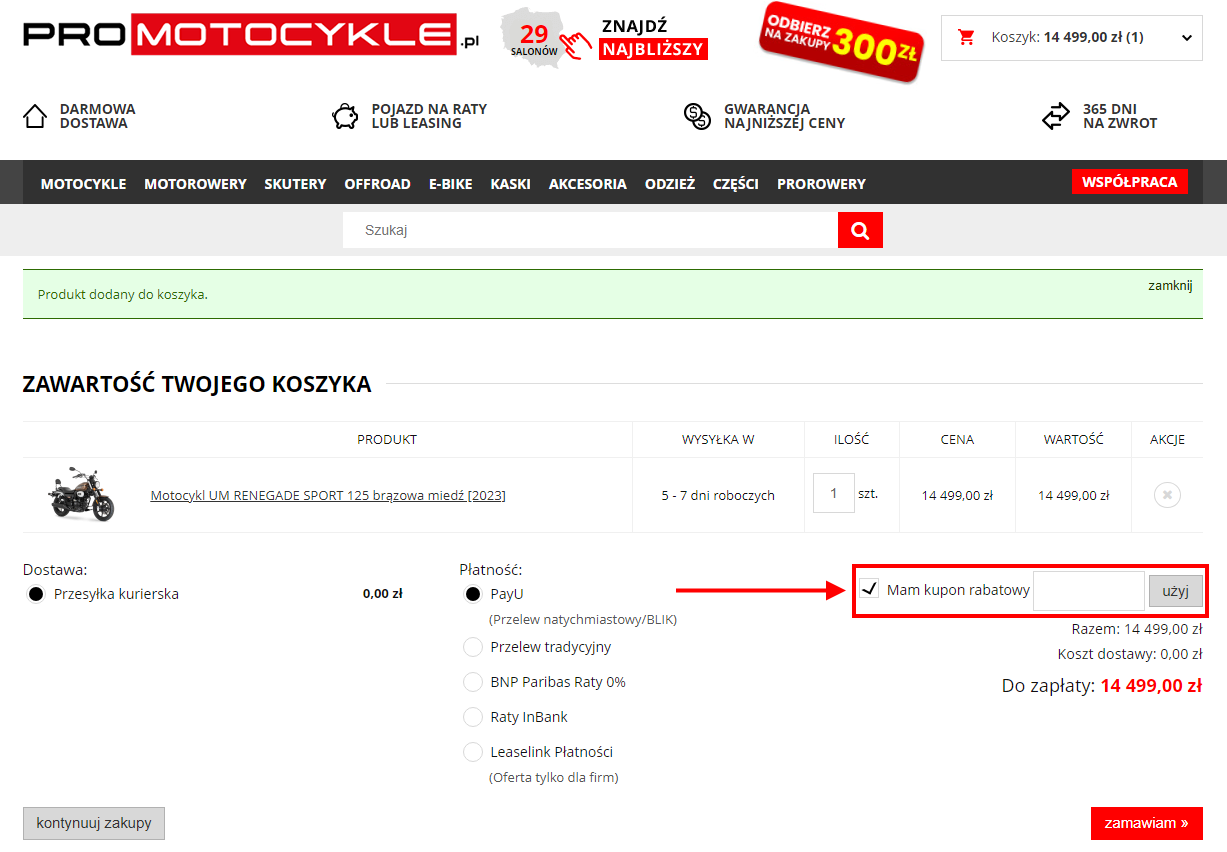Image resolution: width=1227 pixels, height=852 pixels.
Task: Open the 29 salonów map finder
Action: coord(545,36)
